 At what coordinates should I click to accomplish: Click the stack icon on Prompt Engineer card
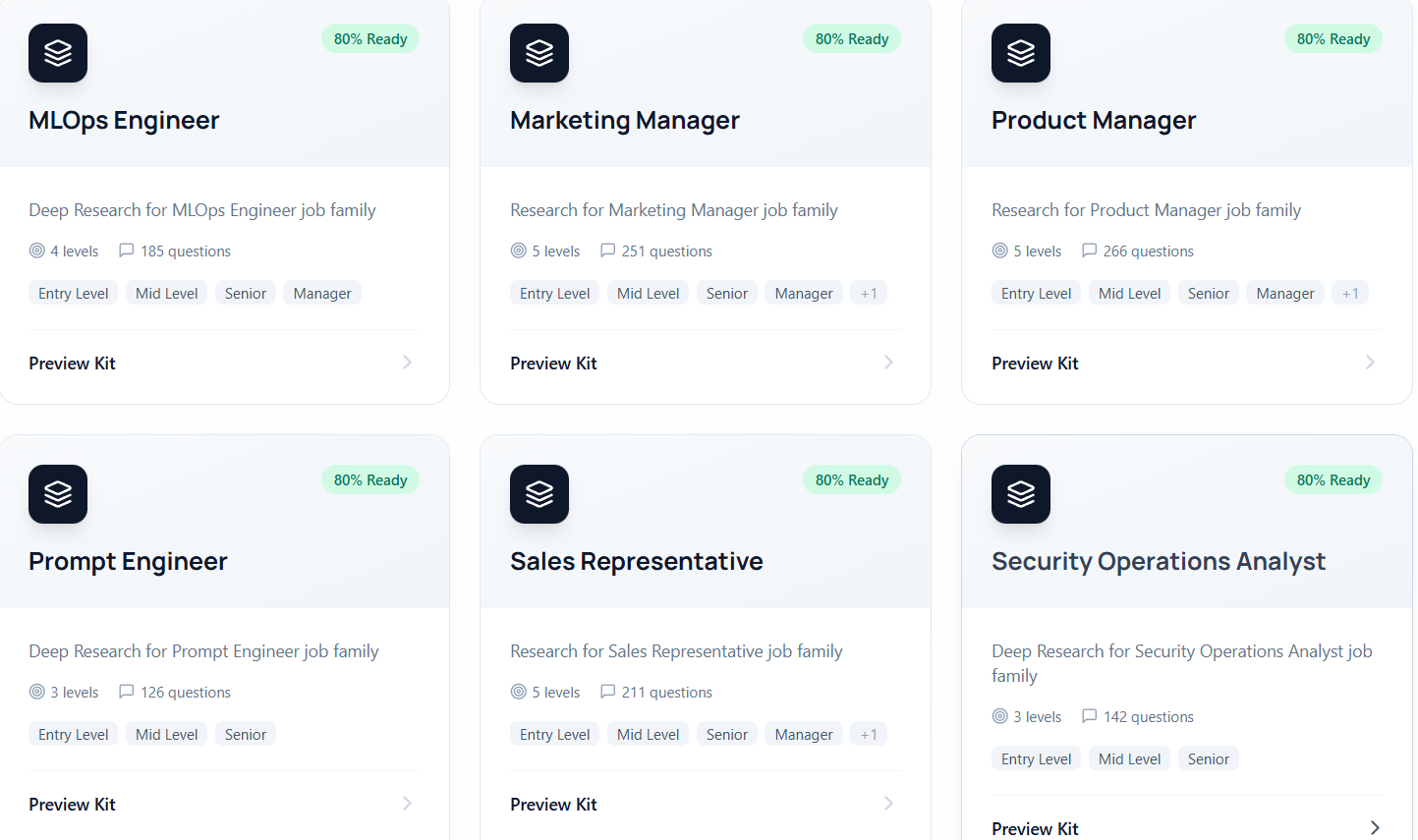click(x=57, y=494)
